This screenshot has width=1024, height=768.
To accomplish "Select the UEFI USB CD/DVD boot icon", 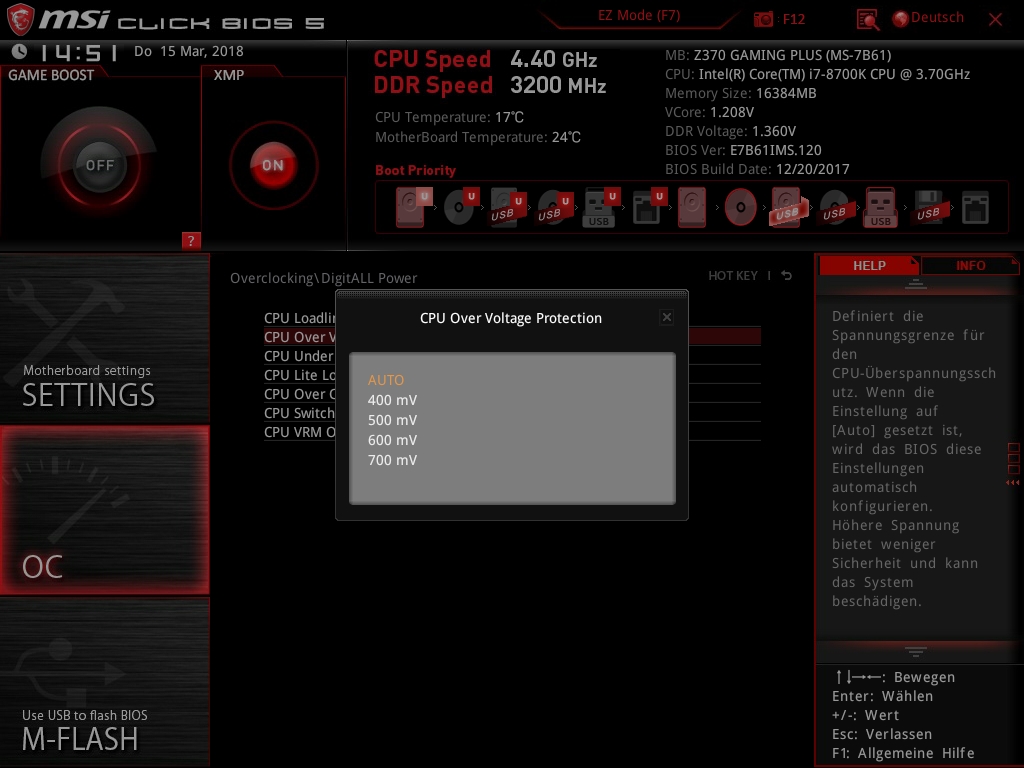I will (554, 207).
